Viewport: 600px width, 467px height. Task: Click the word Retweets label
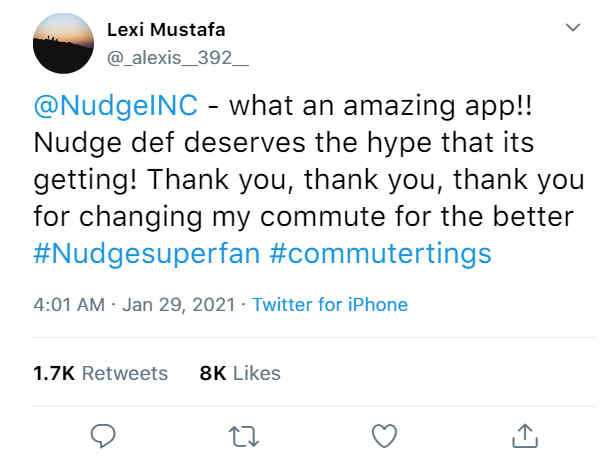point(125,373)
